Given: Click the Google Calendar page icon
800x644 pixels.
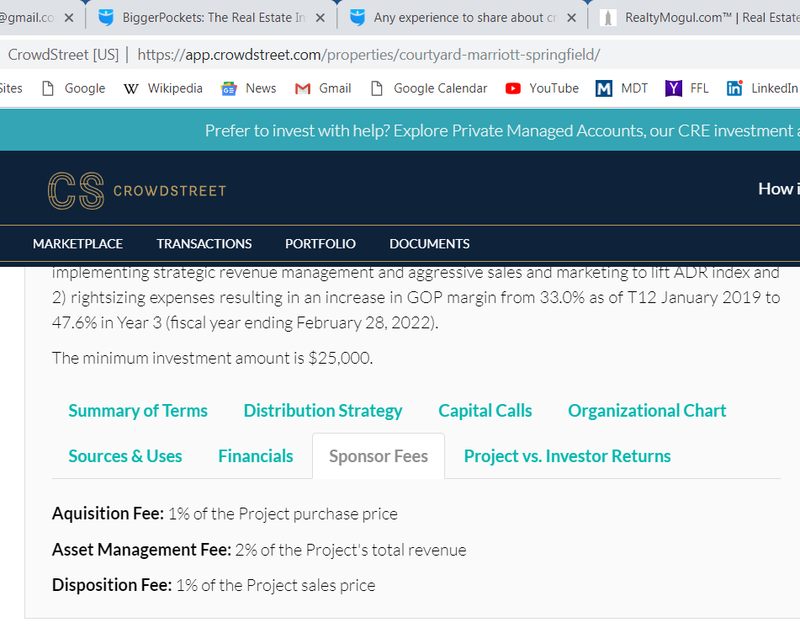Looking at the screenshot, I should (377, 89).
